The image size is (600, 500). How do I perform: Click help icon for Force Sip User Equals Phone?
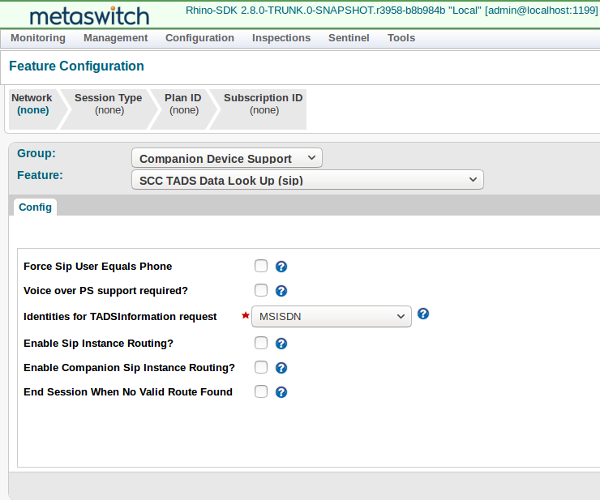(x=281, y=267)
